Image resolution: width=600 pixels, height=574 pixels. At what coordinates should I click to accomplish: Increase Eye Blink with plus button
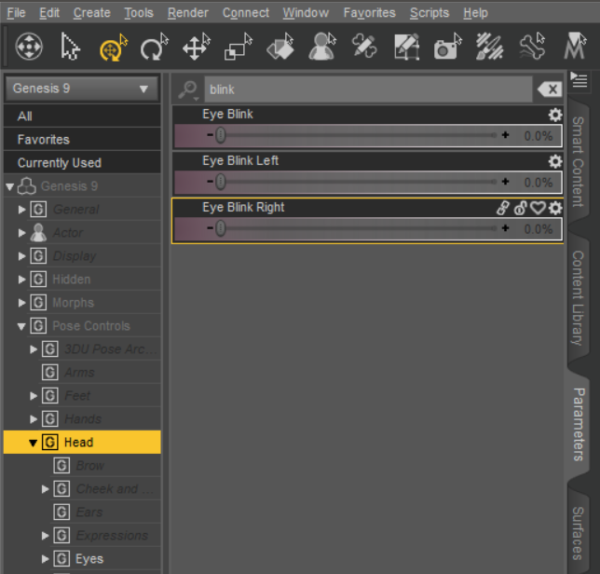click(x=505, y=135)
